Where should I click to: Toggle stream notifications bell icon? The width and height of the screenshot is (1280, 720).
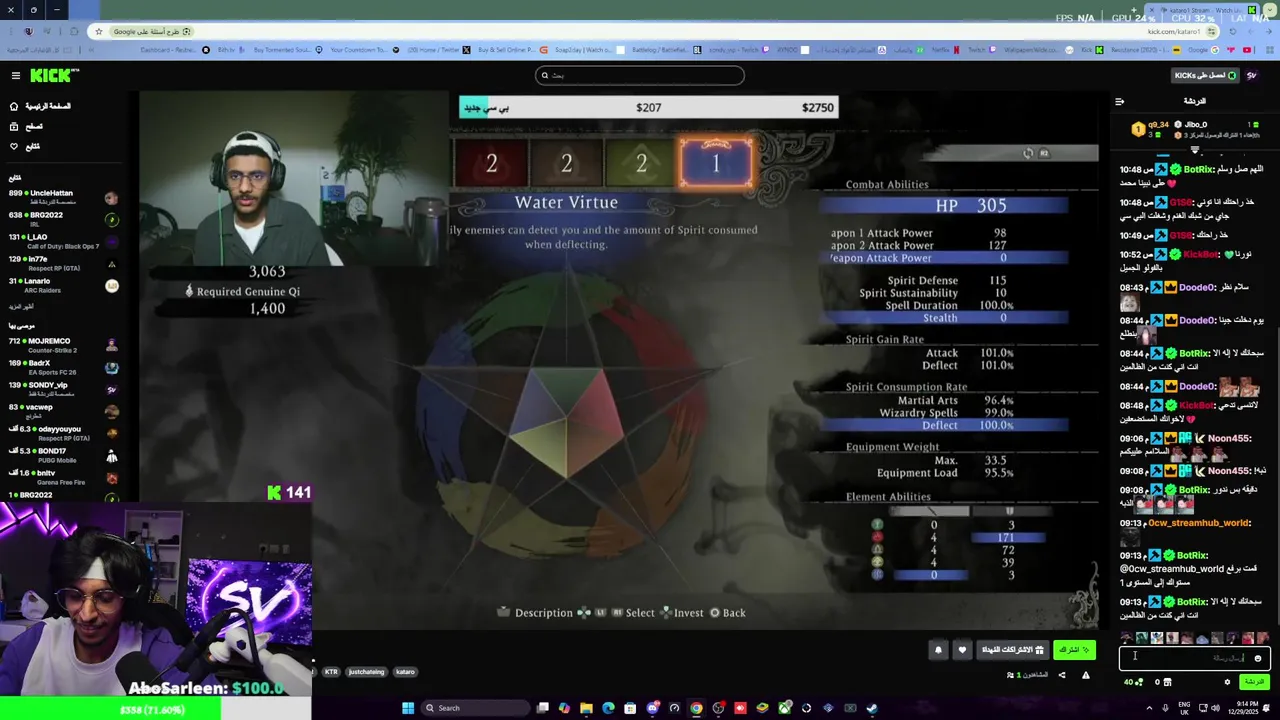point(938,650)
